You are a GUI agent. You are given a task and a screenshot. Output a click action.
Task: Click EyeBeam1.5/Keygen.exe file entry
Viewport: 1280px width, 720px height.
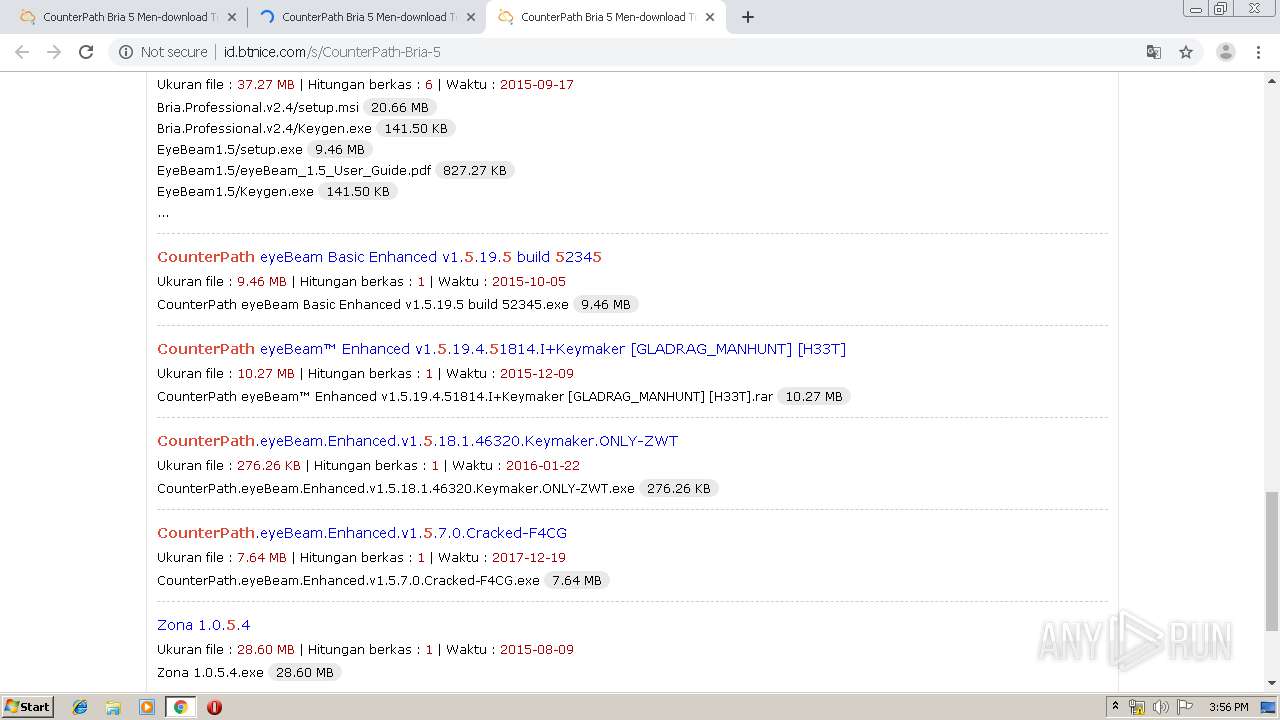click(x=235, y=191)
